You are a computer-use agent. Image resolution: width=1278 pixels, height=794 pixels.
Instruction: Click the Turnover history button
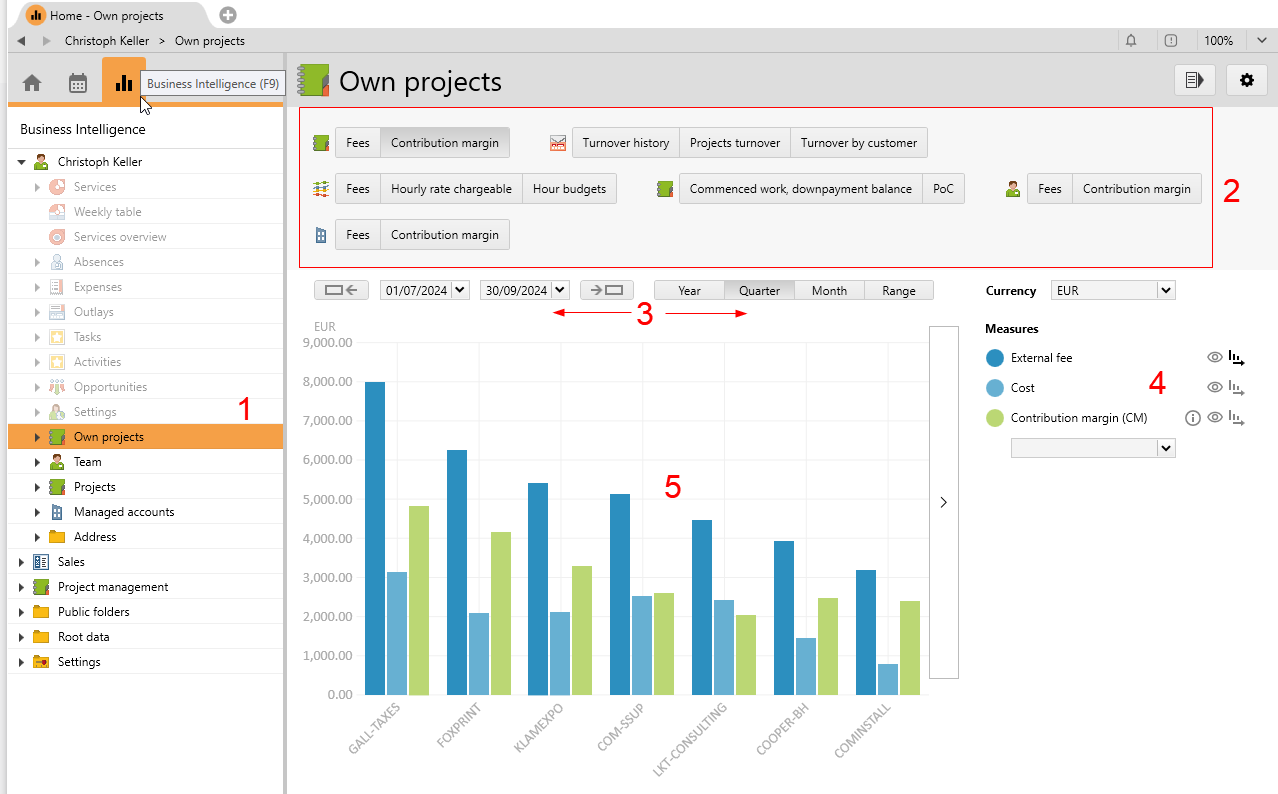(625, 143)
